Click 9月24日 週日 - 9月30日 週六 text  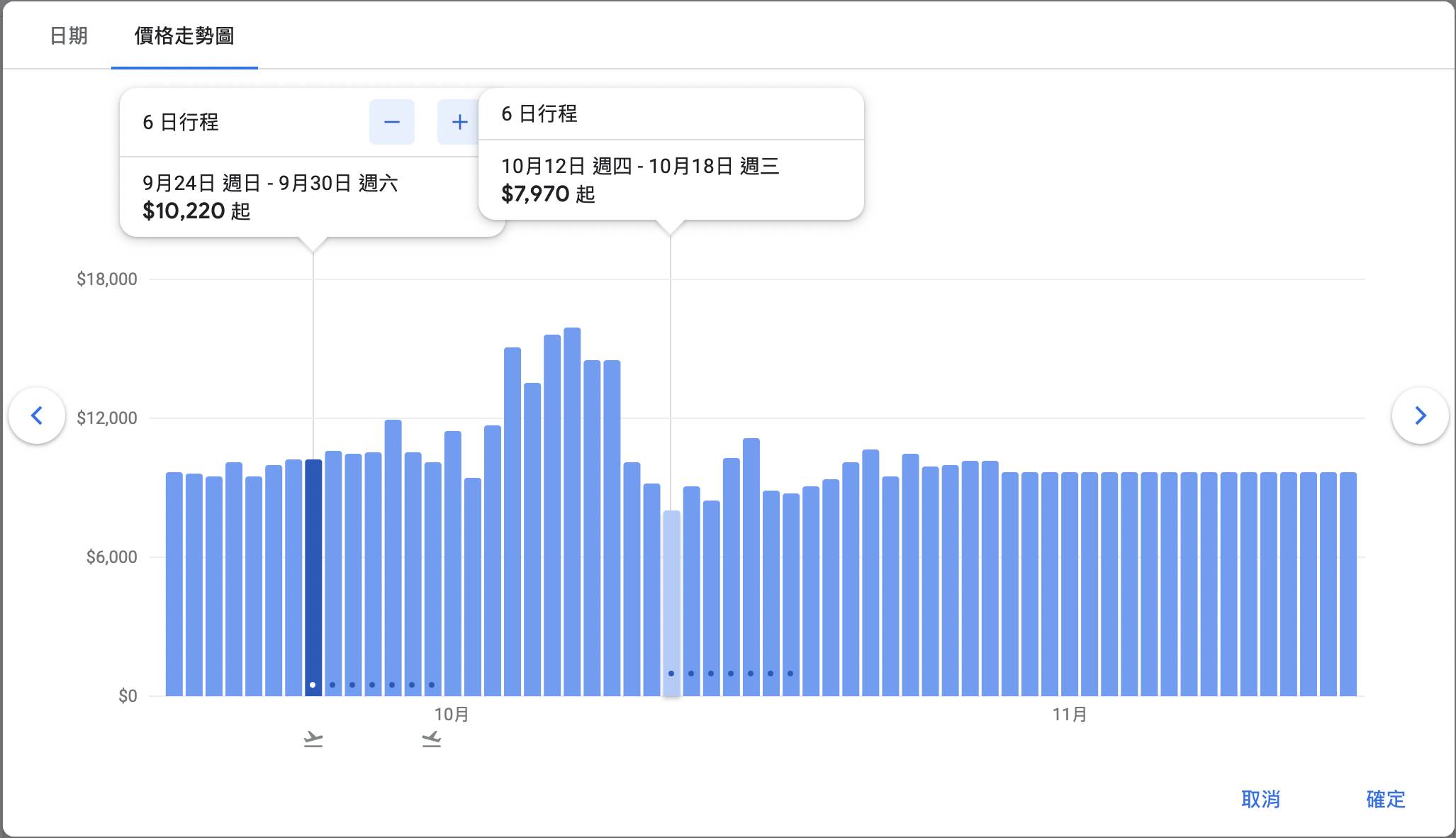click(270, 183)
